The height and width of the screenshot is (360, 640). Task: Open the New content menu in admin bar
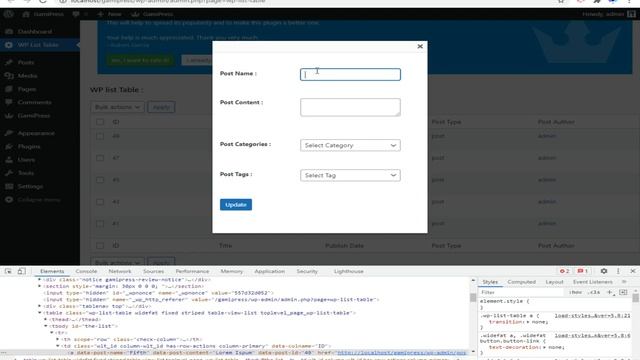[x=109, y=14]
